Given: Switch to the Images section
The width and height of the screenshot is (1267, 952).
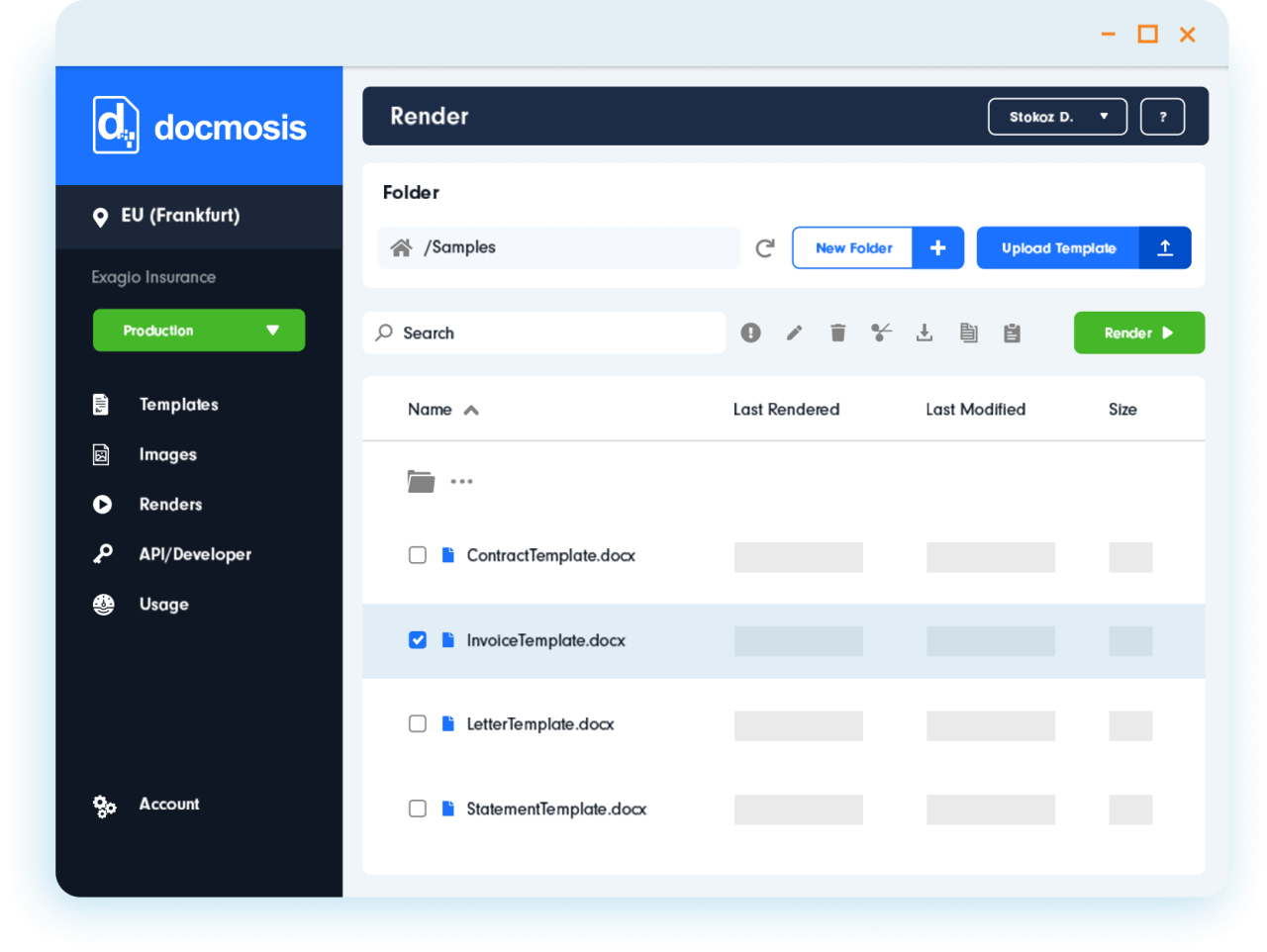Looking at the screenshot, I should (x=168, y=454).
